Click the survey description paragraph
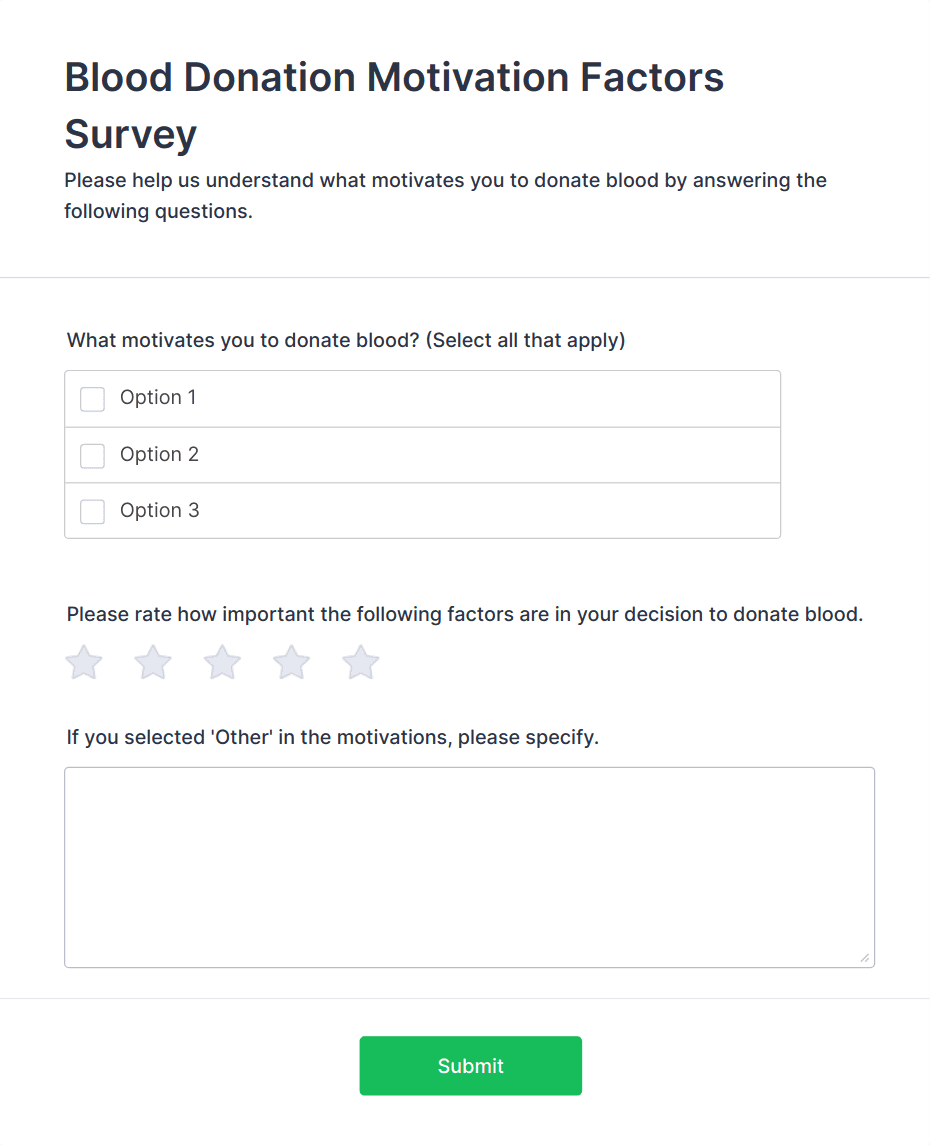 tap(445, 196)
